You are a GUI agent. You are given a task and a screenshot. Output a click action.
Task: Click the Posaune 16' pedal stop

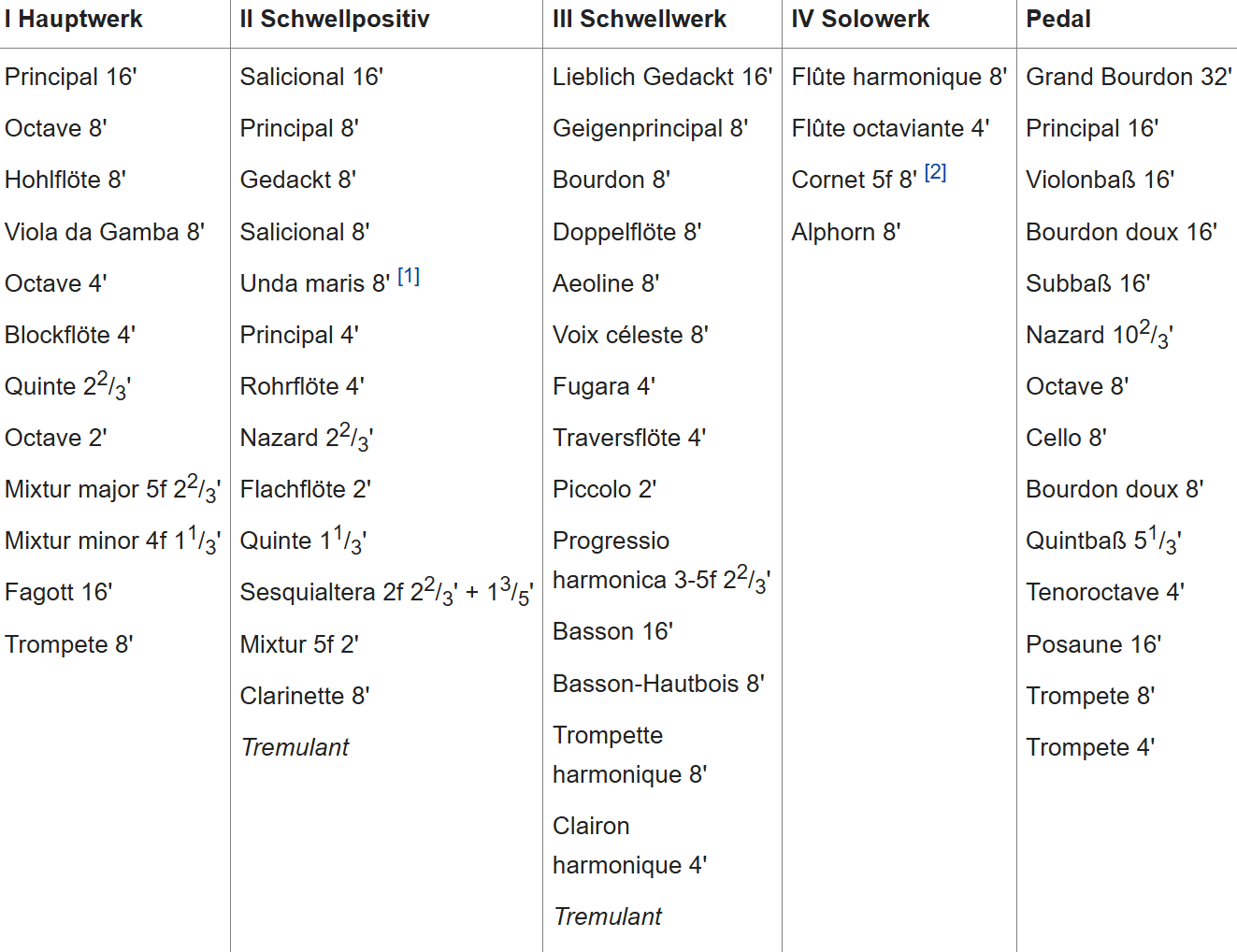[x=1093, y=644]
